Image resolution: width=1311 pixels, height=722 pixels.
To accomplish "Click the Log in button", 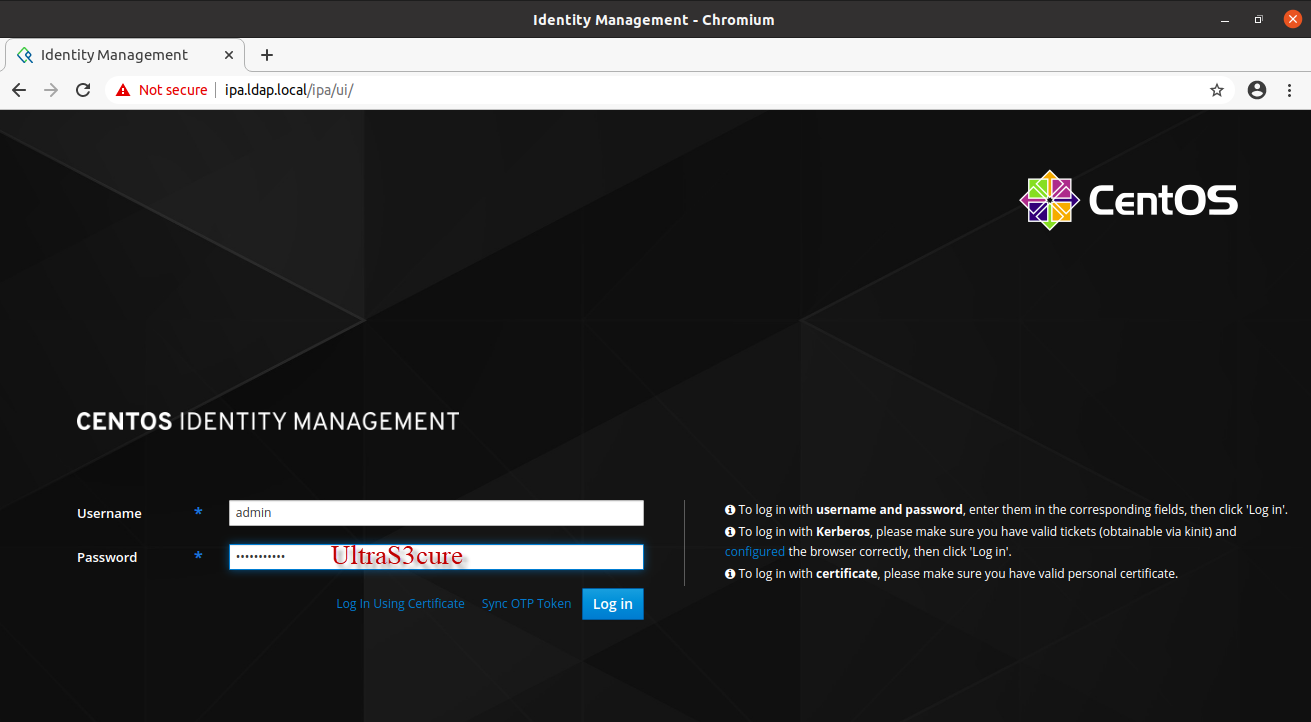I will [613, 604].
